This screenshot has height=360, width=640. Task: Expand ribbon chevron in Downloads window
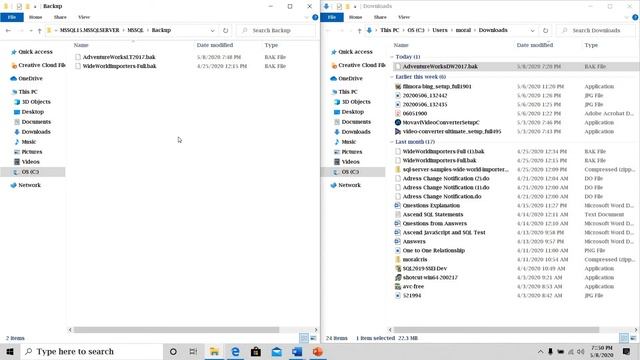[x=627, y=17]
